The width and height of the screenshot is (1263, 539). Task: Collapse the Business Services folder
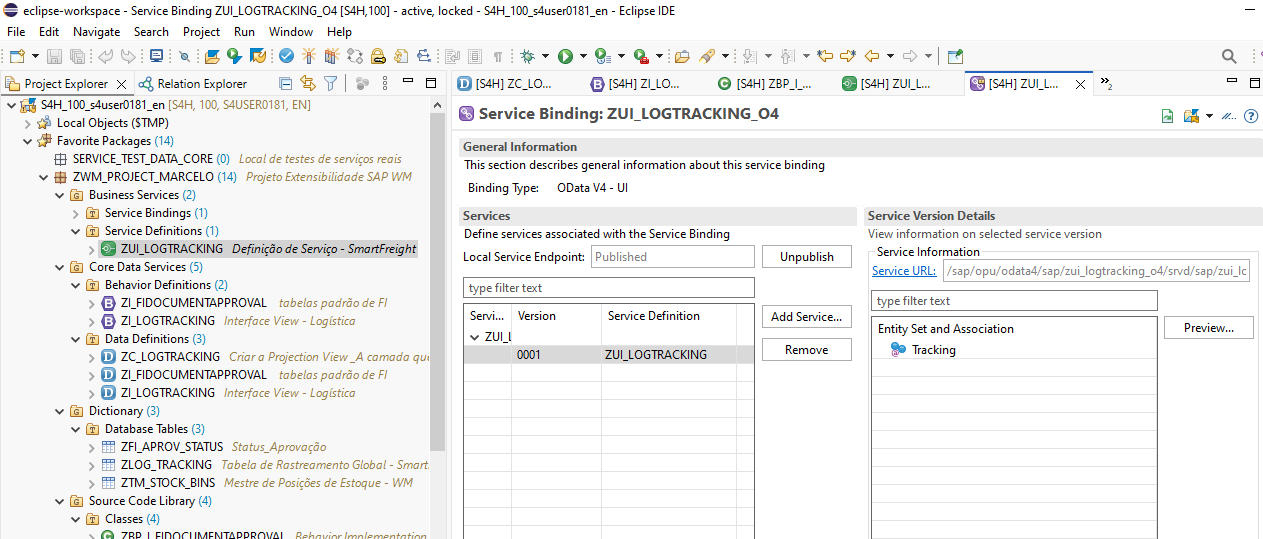coord(60,195)
